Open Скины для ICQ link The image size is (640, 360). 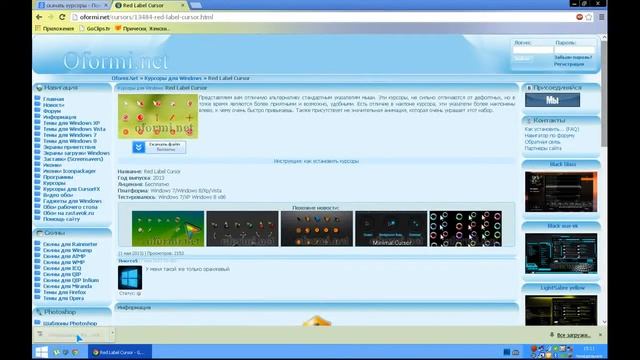tap(62, 268)
